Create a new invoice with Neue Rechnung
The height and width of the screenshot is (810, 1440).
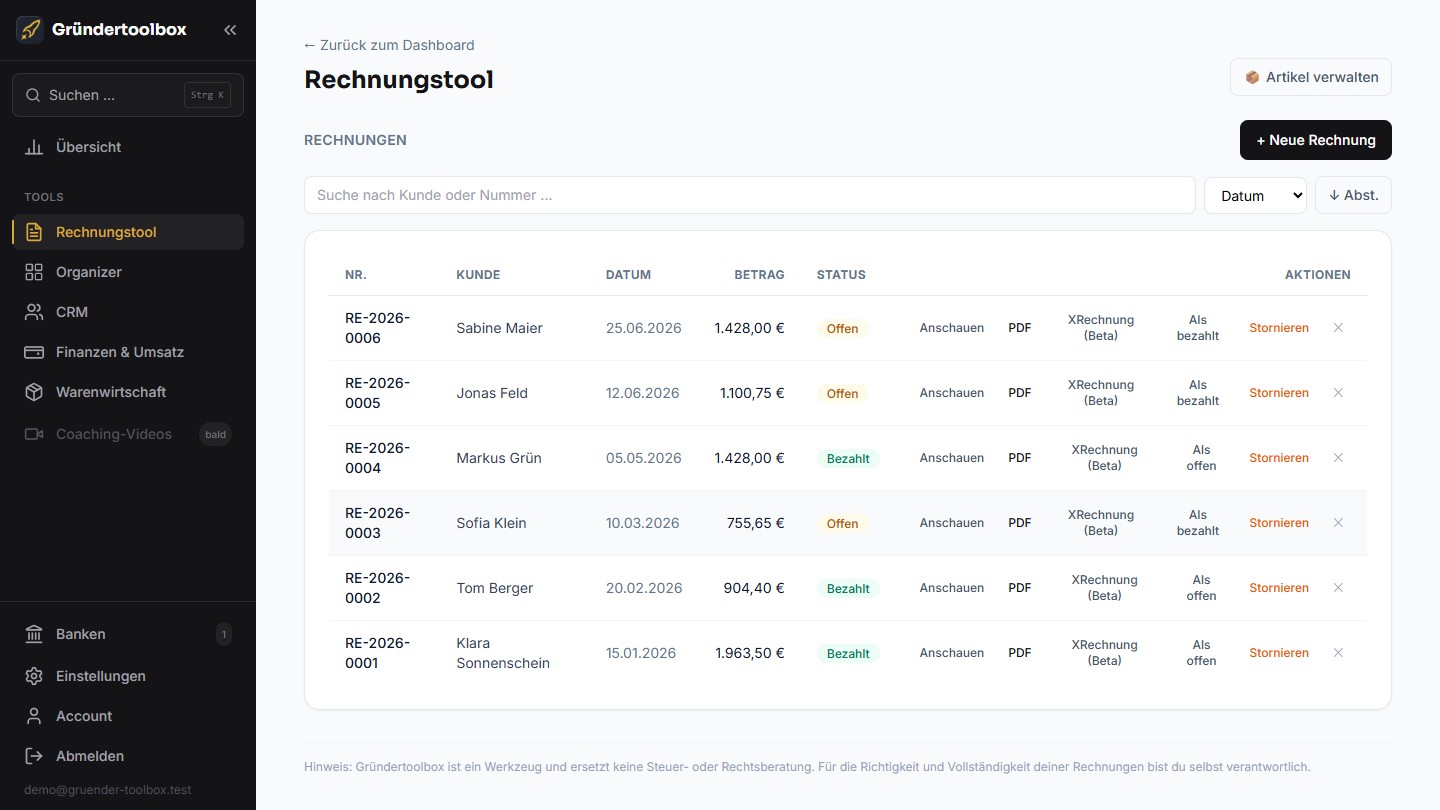pos(1316,140)
